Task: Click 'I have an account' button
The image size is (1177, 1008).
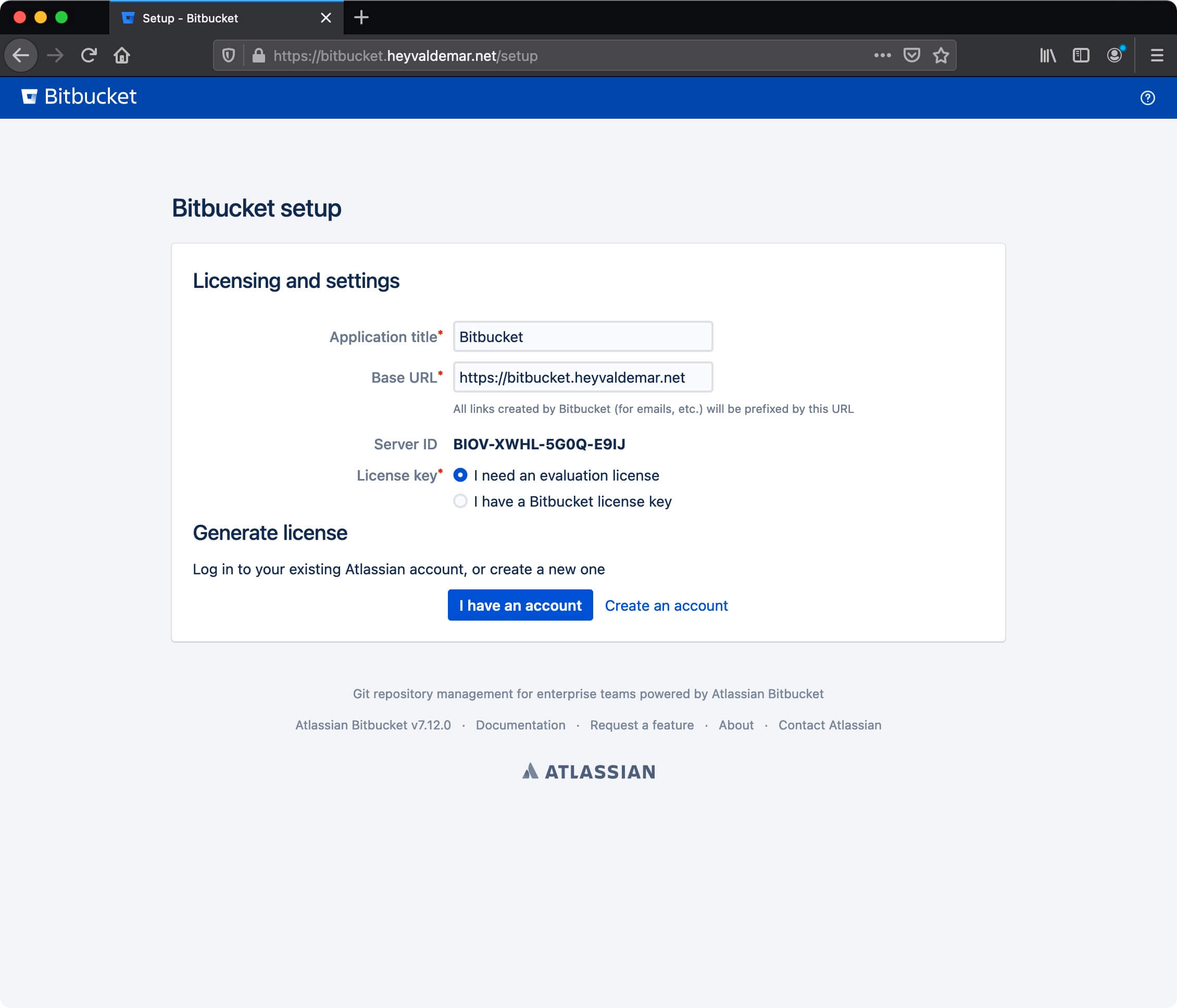Action: pyautogui.click(x=520, y=604)
